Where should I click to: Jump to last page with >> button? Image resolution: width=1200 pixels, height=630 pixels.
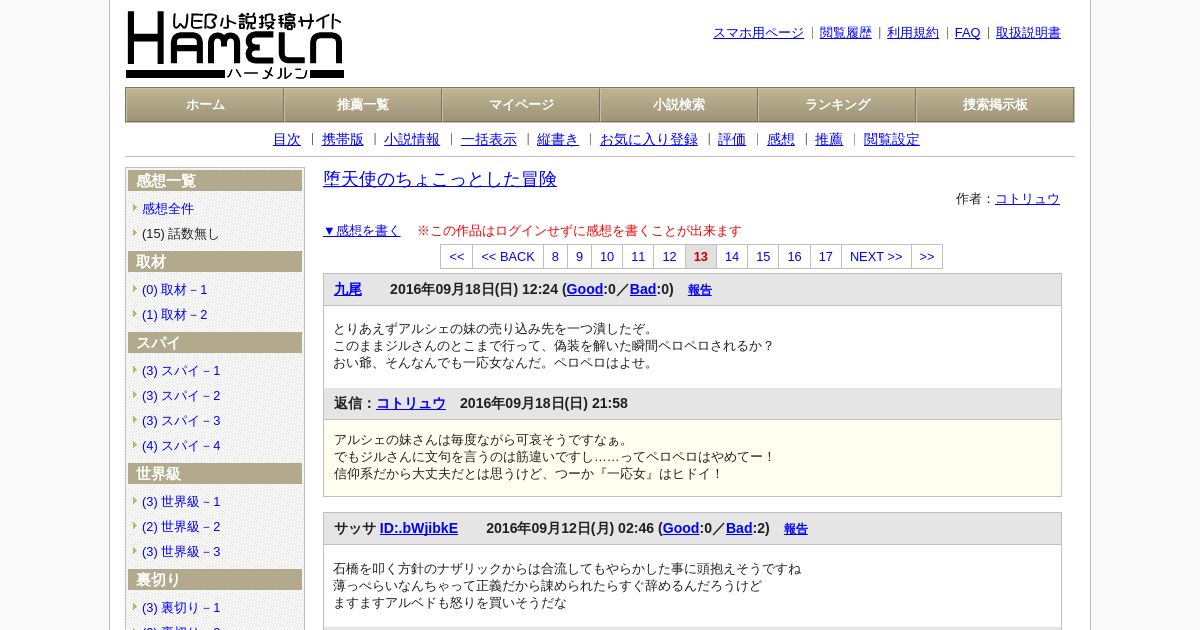[927, 257]
